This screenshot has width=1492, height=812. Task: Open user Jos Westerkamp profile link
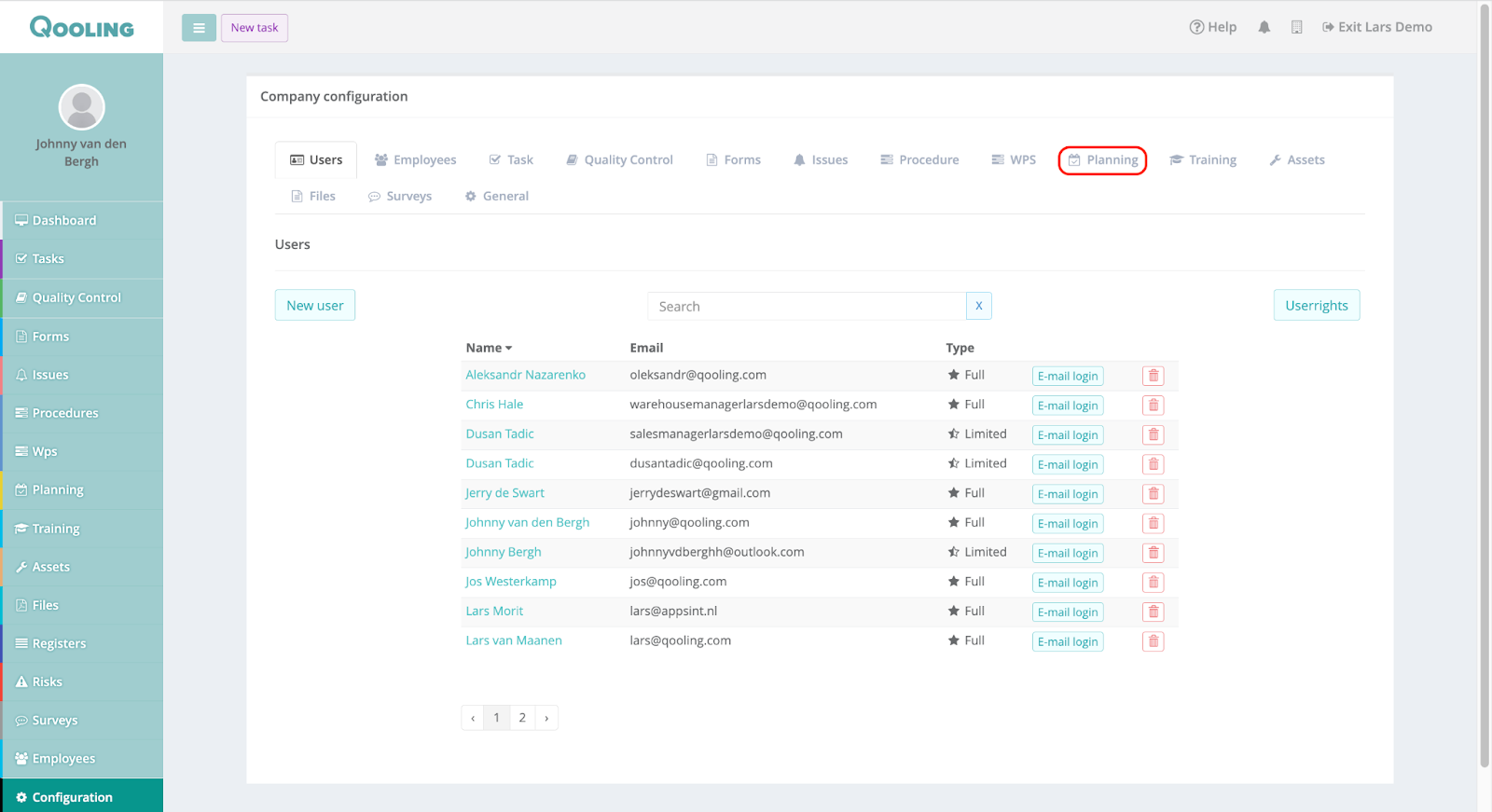click(x=511, y=581)
